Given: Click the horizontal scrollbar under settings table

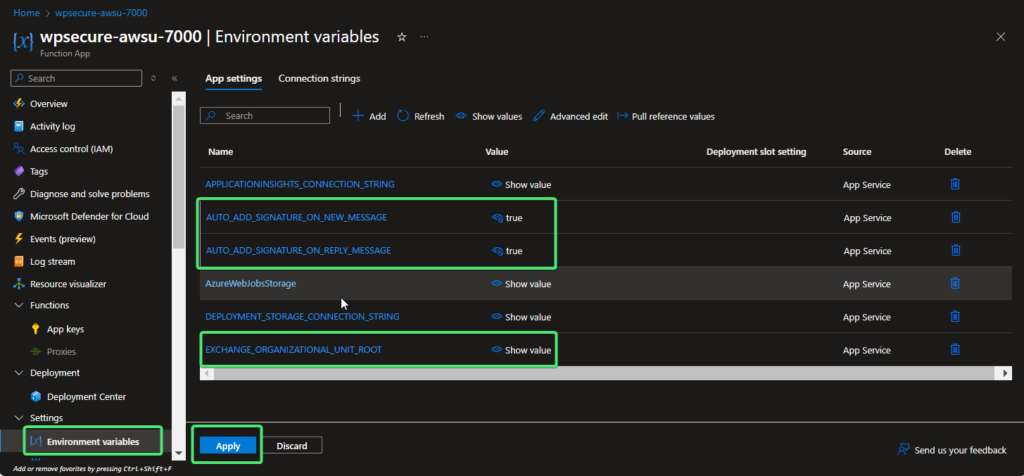Looking at the screenshot, I should (x=600, y=373).
